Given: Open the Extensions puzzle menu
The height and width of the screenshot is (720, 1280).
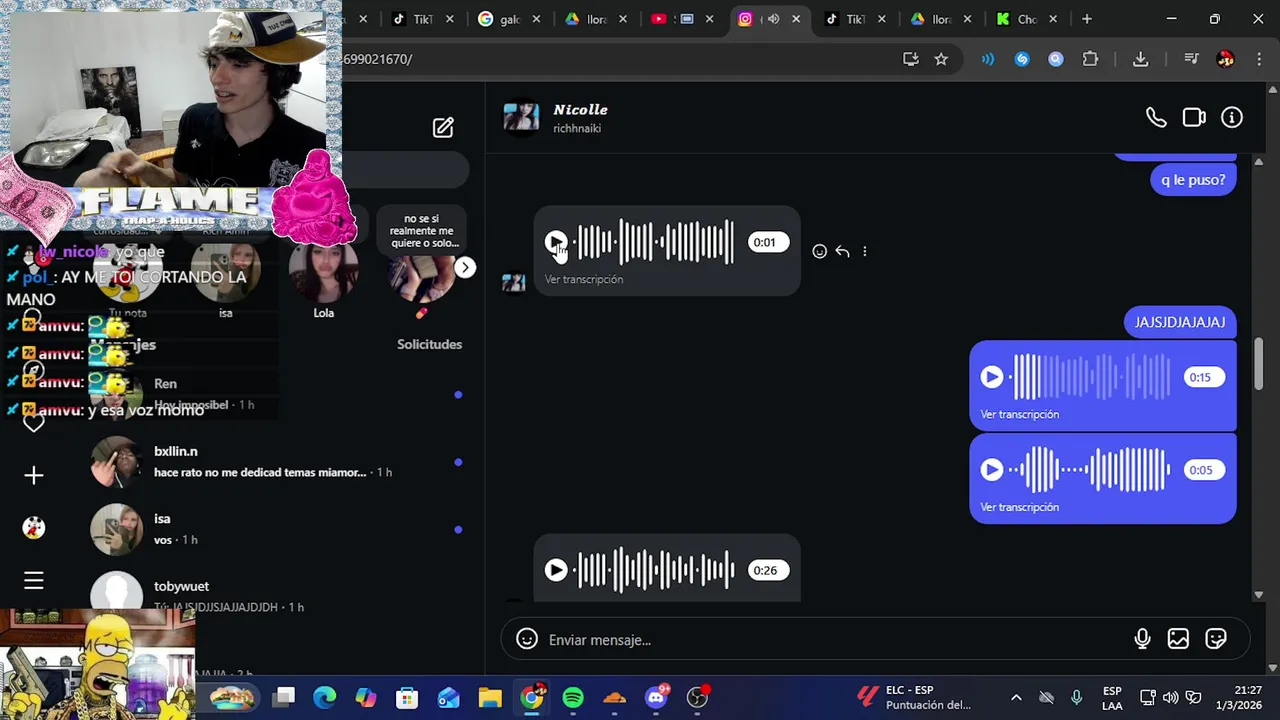Looking at the screenshot, I should click(x=1090, y=59).
